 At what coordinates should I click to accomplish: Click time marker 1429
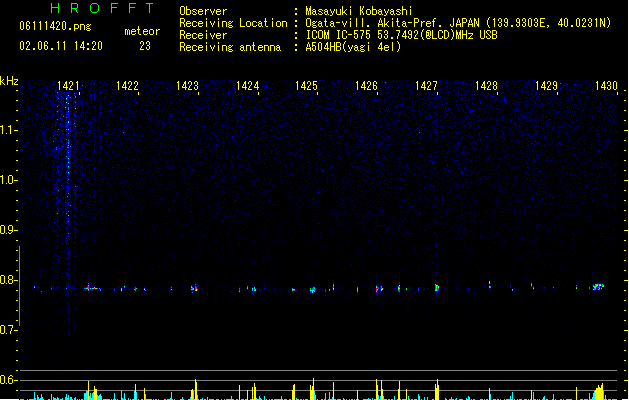tap(546, 86)
